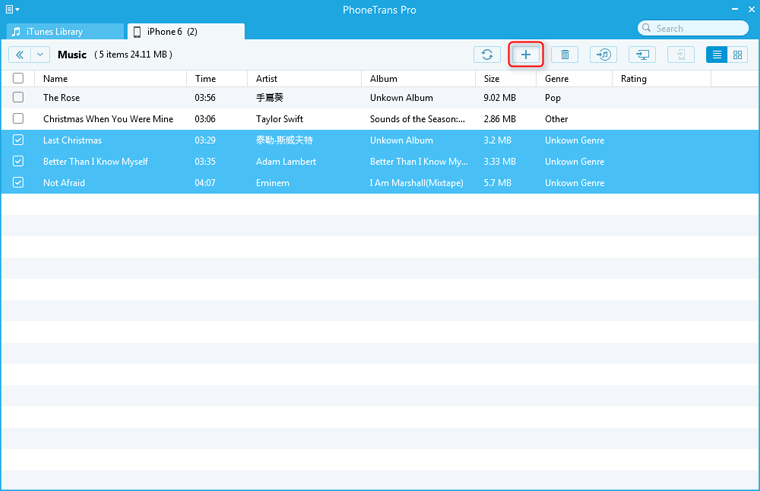760x491 pixels.
Task: Click the plus icon to add music
Action: click(x=526, y=55)
